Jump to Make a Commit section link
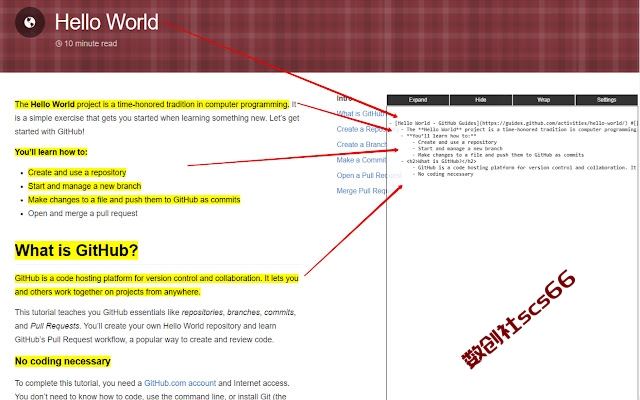The width and height of the screenshot is (640, 400). click(x=361, y=160)
